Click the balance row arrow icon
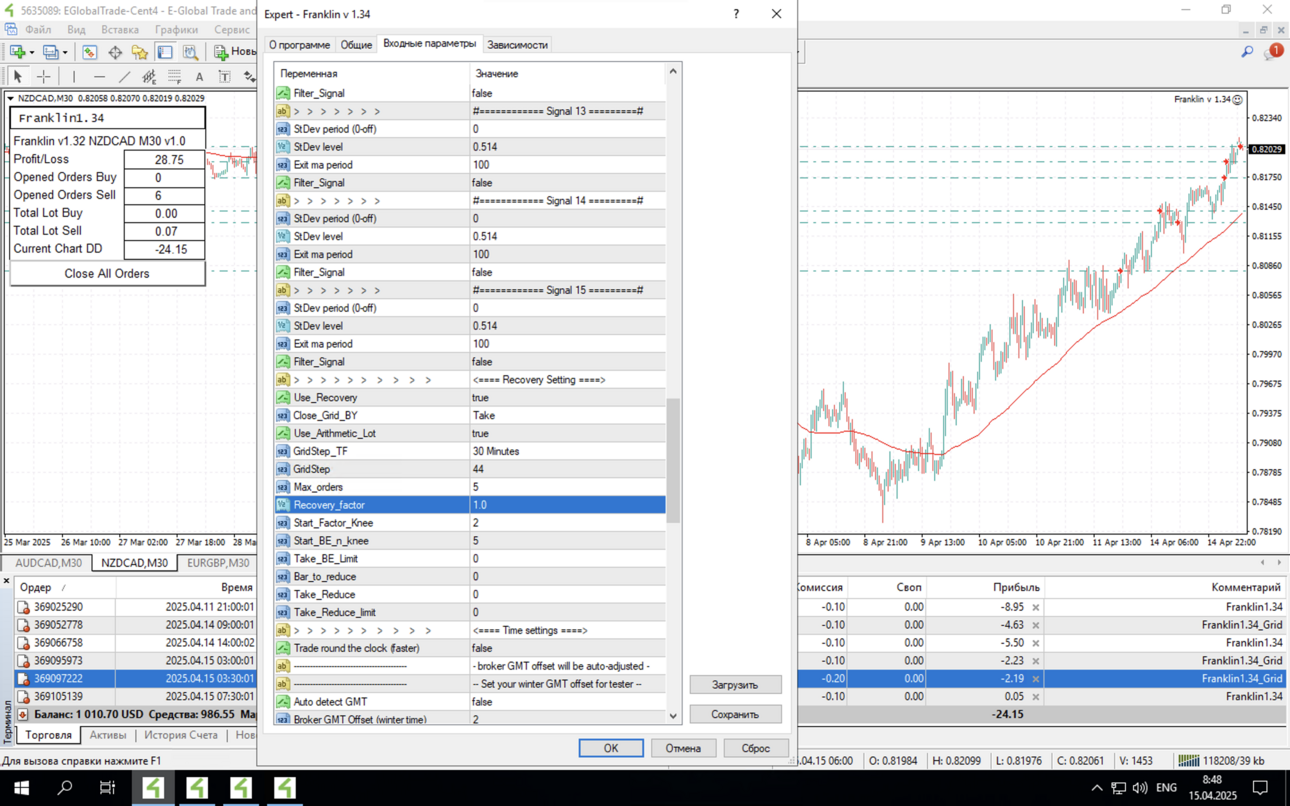1290x806 pixels. point(23,715)
